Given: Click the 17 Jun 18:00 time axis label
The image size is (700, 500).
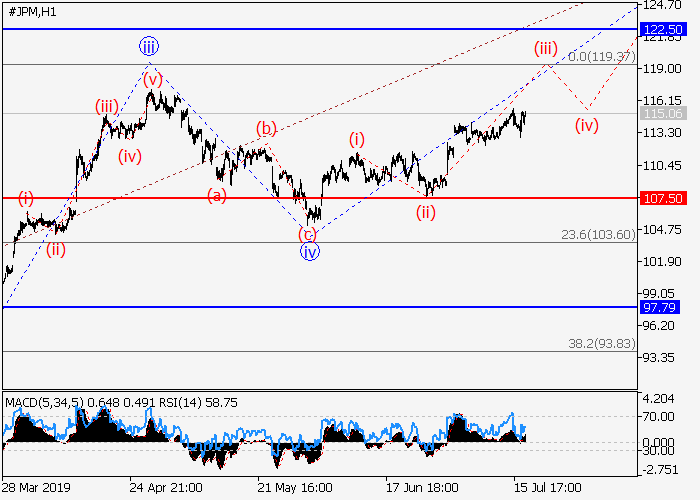Looking at the screenshot, I should (423, 486).
